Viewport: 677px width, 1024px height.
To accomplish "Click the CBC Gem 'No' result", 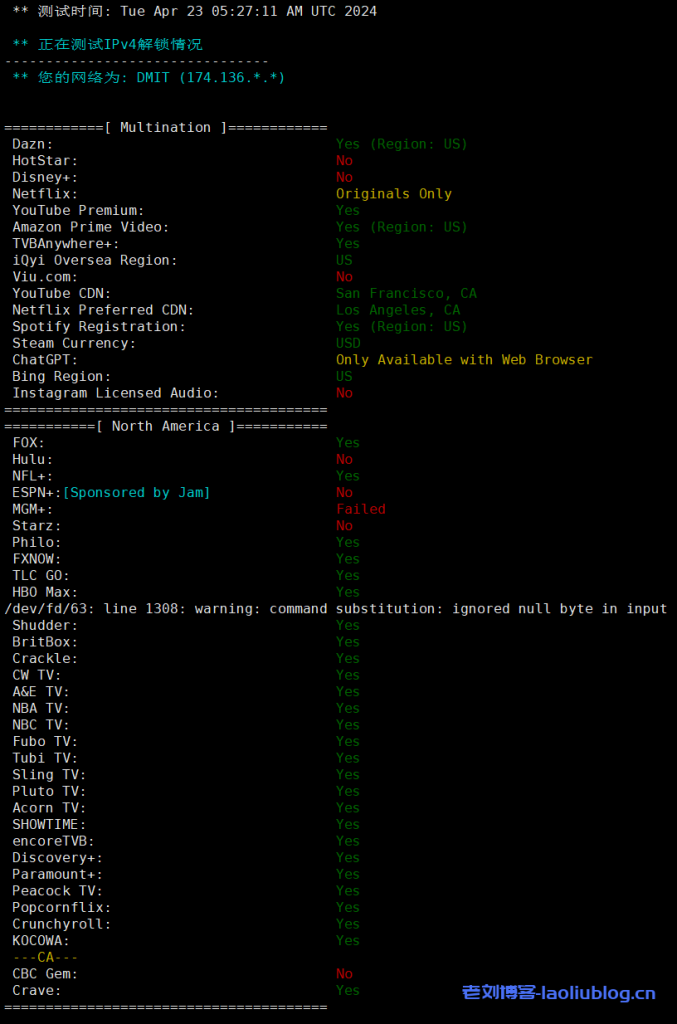I will pos(344,974).
